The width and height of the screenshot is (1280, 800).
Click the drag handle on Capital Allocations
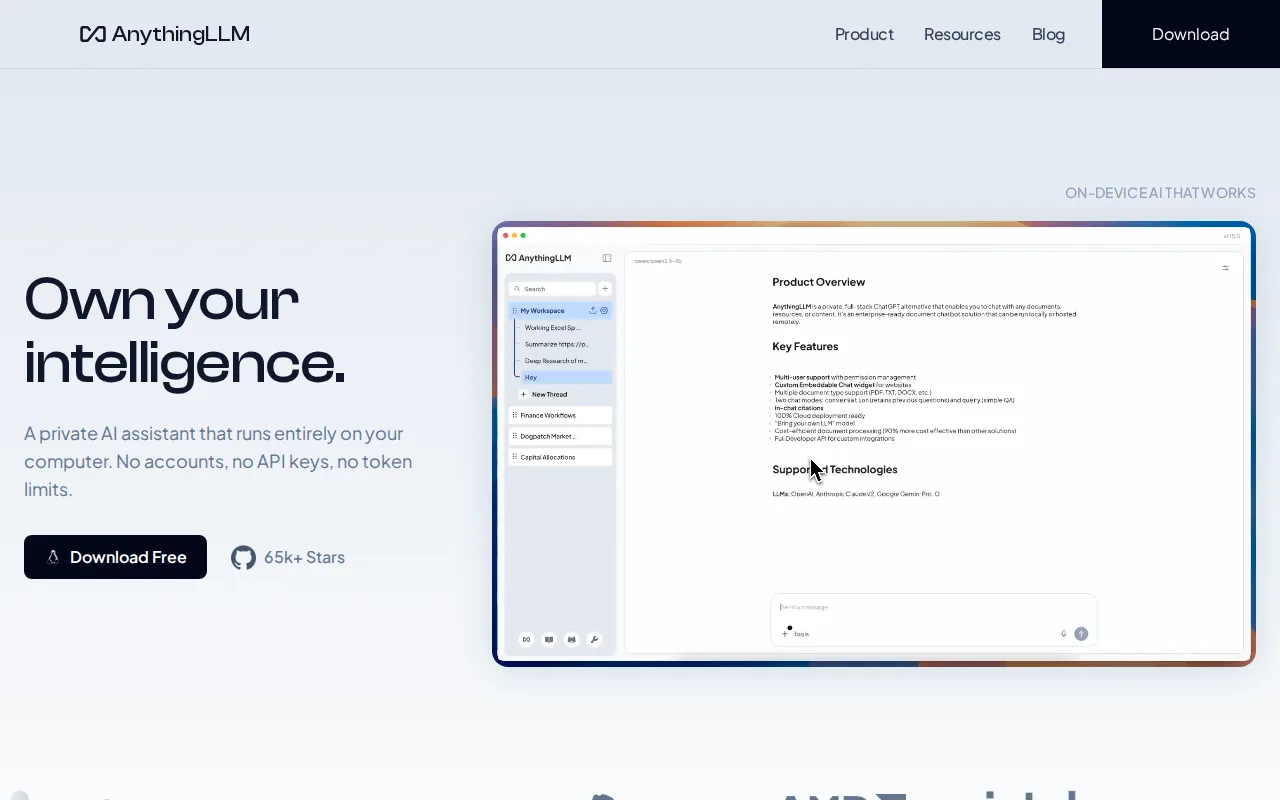coord(515,457)
